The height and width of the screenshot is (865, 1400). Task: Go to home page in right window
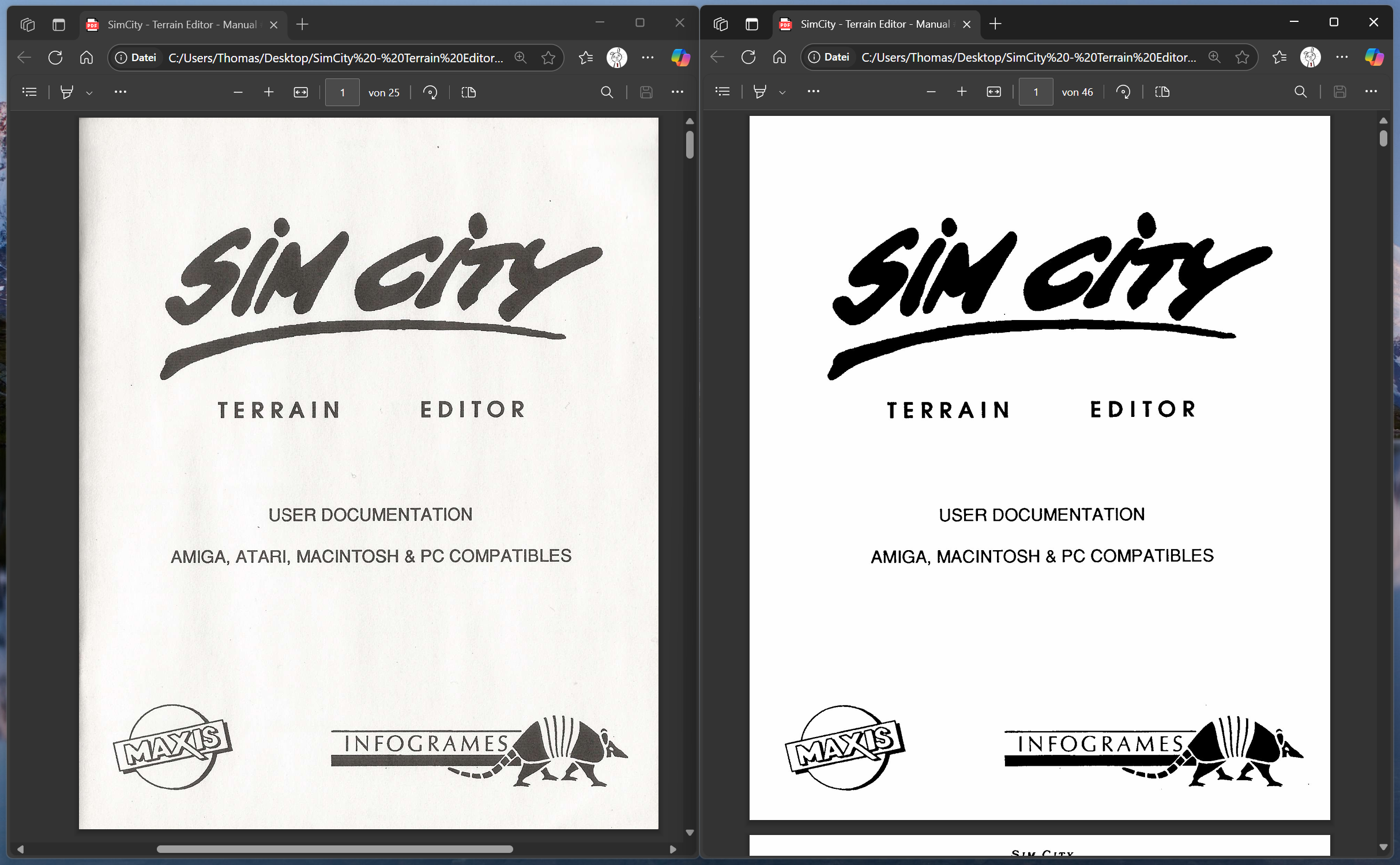click(x=780, y=57)
